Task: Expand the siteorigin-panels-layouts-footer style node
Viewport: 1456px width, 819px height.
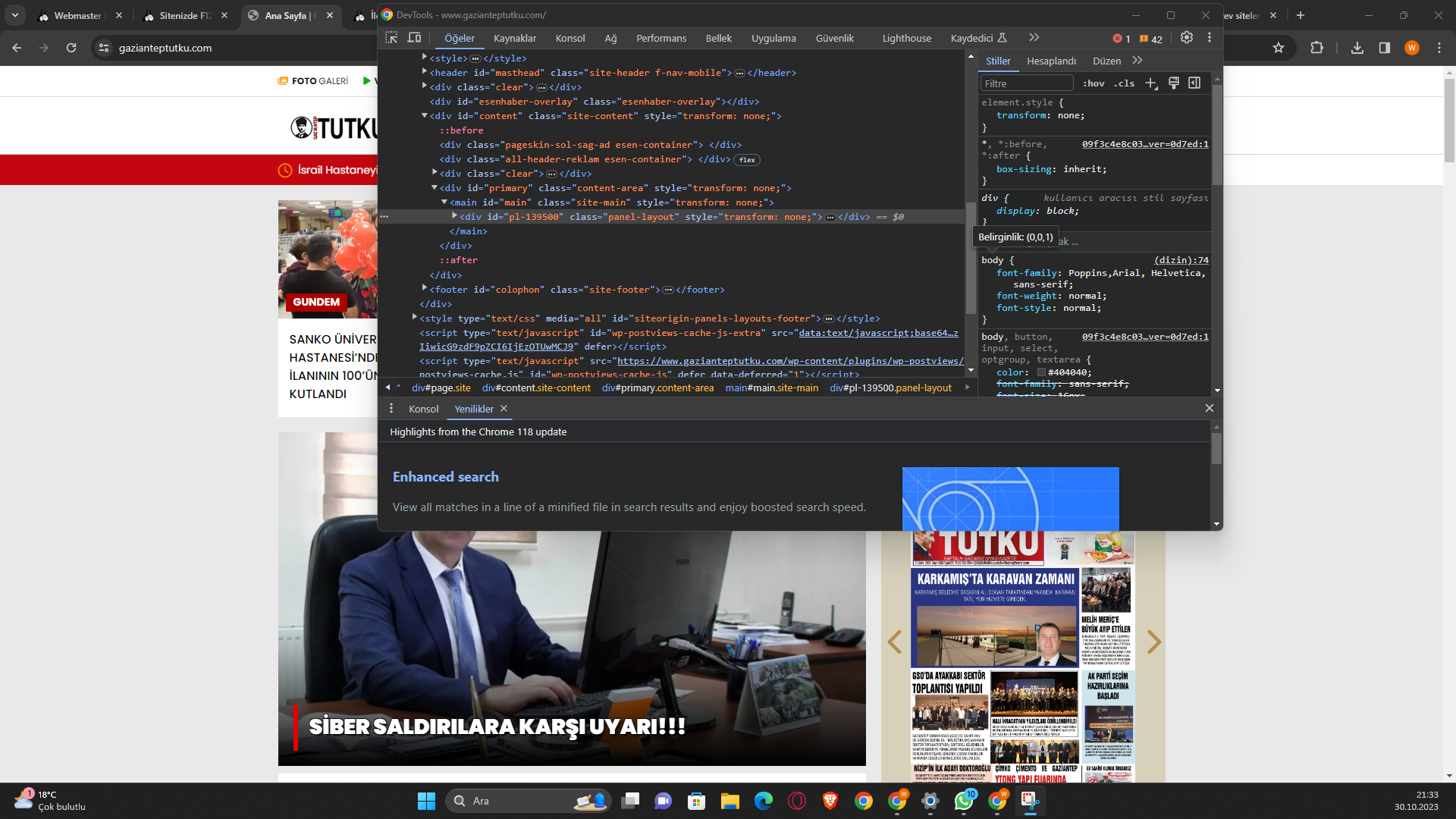Action: pyautogui.click(x=415, y=317)
